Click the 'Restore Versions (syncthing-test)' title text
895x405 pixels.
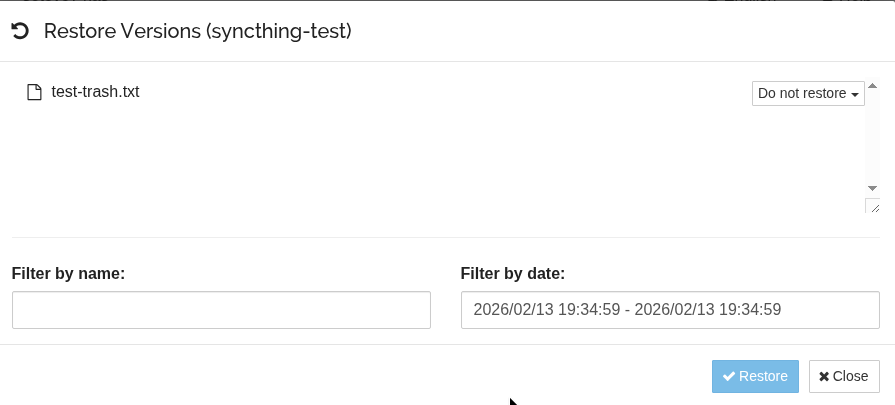click(197, 32)
